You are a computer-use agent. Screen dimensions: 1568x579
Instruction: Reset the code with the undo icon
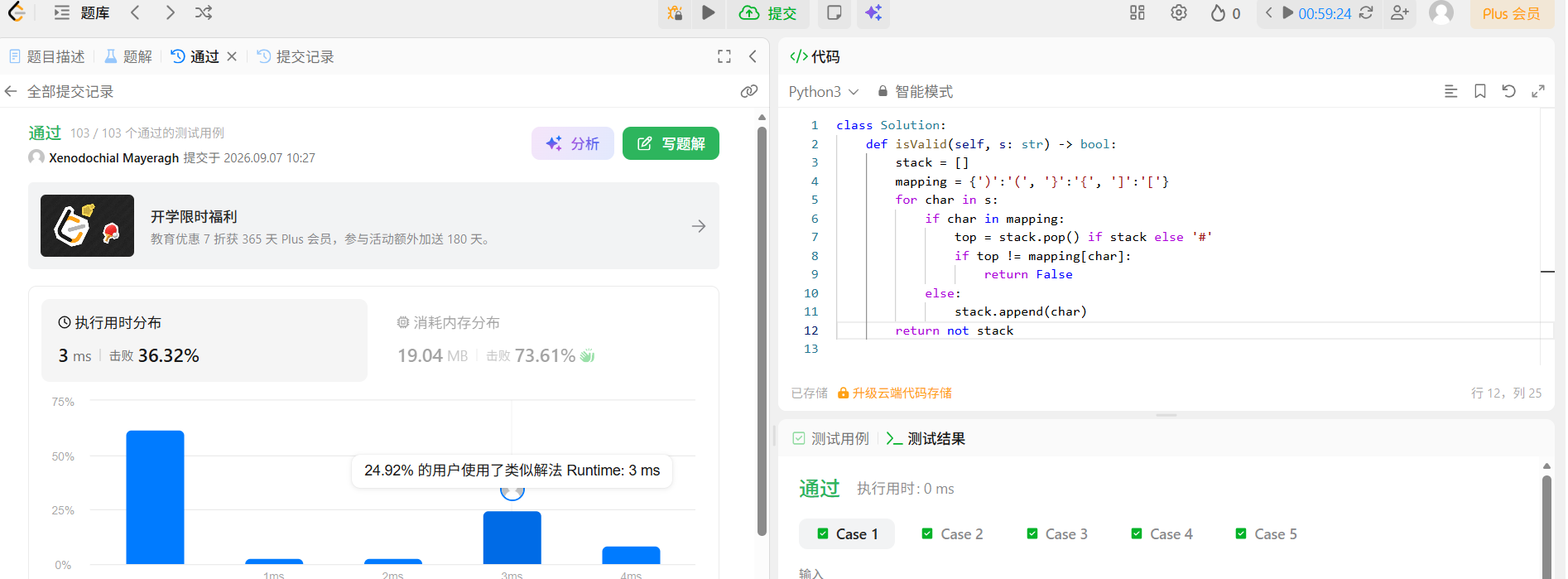[x=1509, y=91]
